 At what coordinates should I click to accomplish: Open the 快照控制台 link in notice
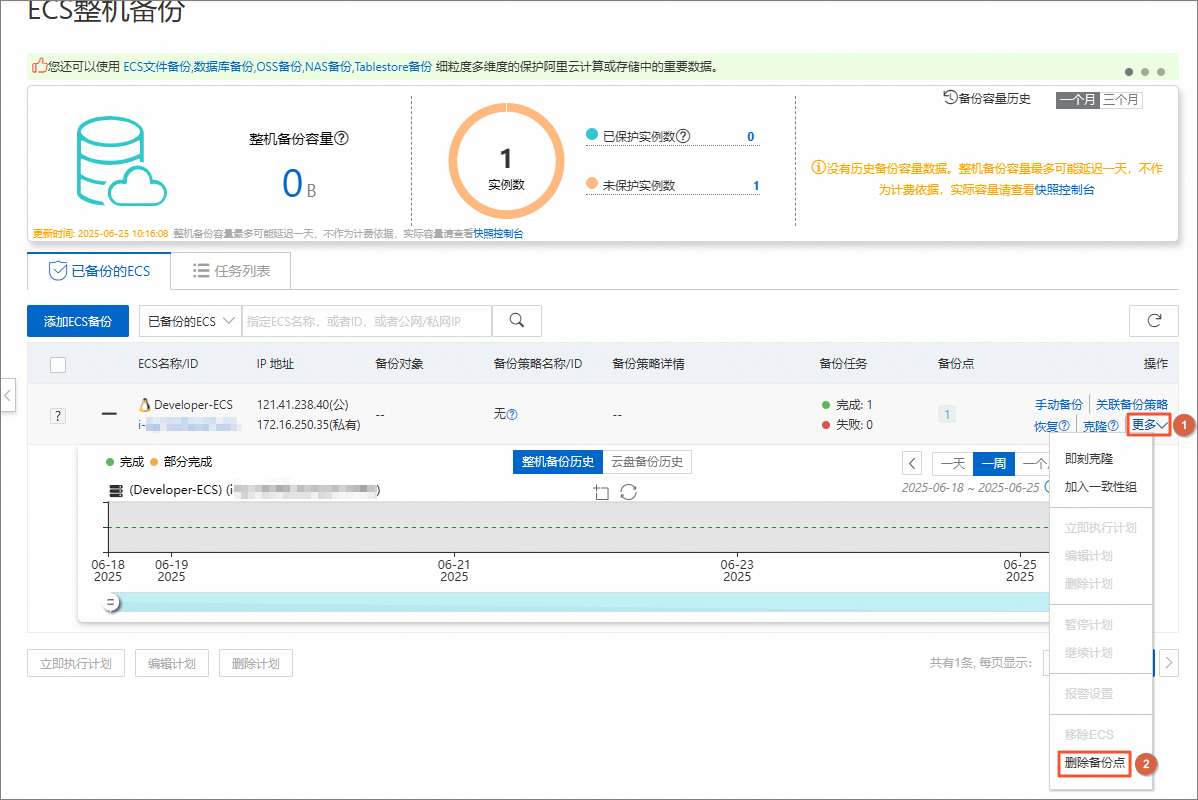[x=1064, y=189]
